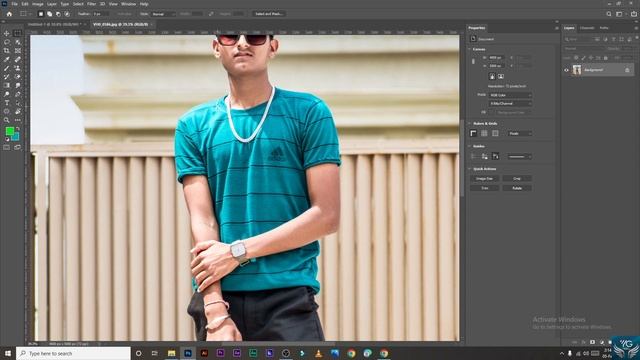Open the RGB Color mode dropdown
The height and width of the screenshot is (360, 640).
510,95
